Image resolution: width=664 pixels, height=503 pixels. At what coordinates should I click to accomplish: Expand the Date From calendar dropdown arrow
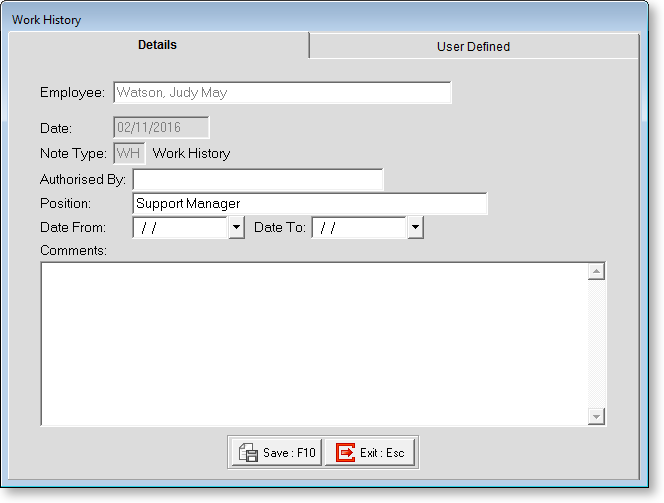coord(237,228)
